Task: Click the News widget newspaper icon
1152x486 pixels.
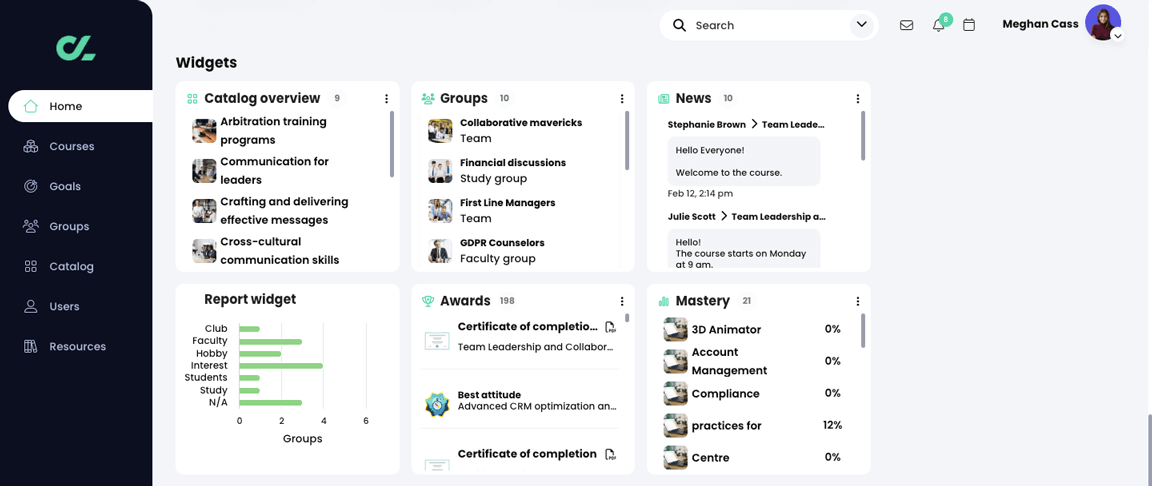Action: click(663, 98)
